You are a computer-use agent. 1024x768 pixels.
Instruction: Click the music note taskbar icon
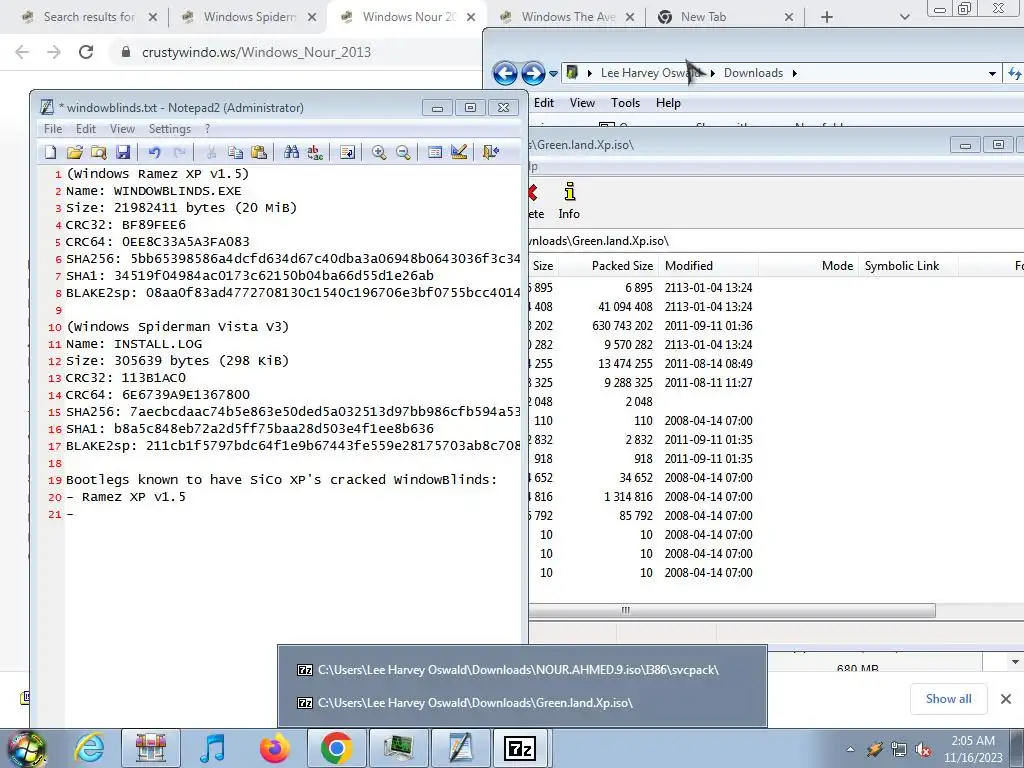tap(212, 748)
